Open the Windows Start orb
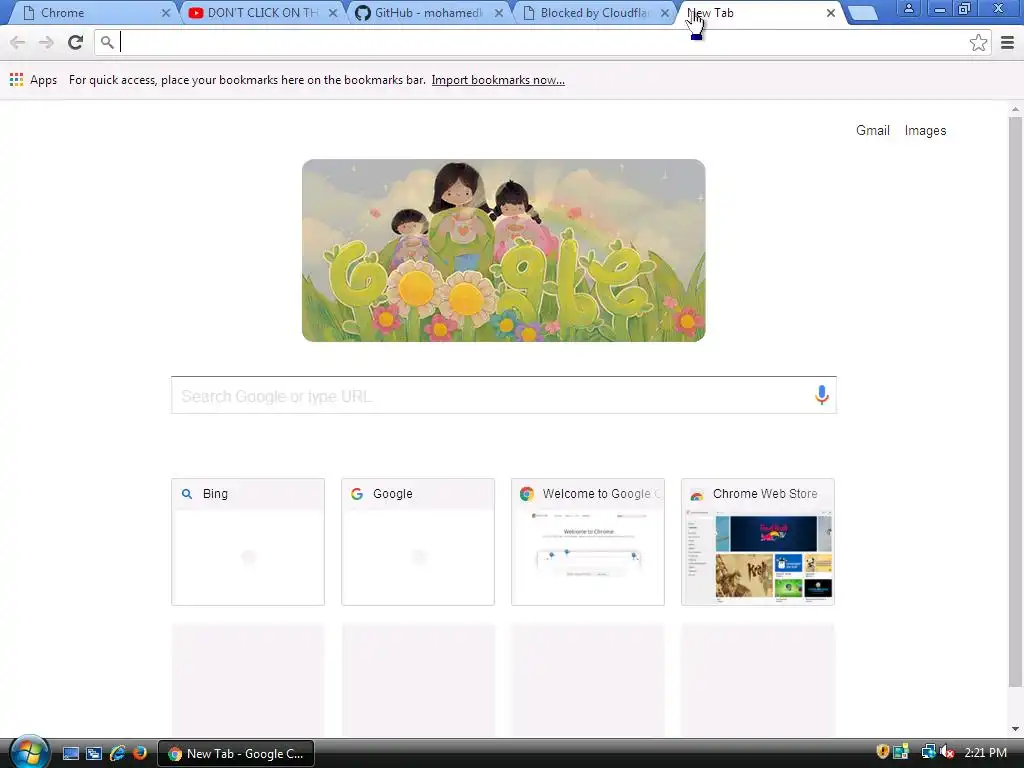This screenshot has height=768, width=1024. click(29, 752)
